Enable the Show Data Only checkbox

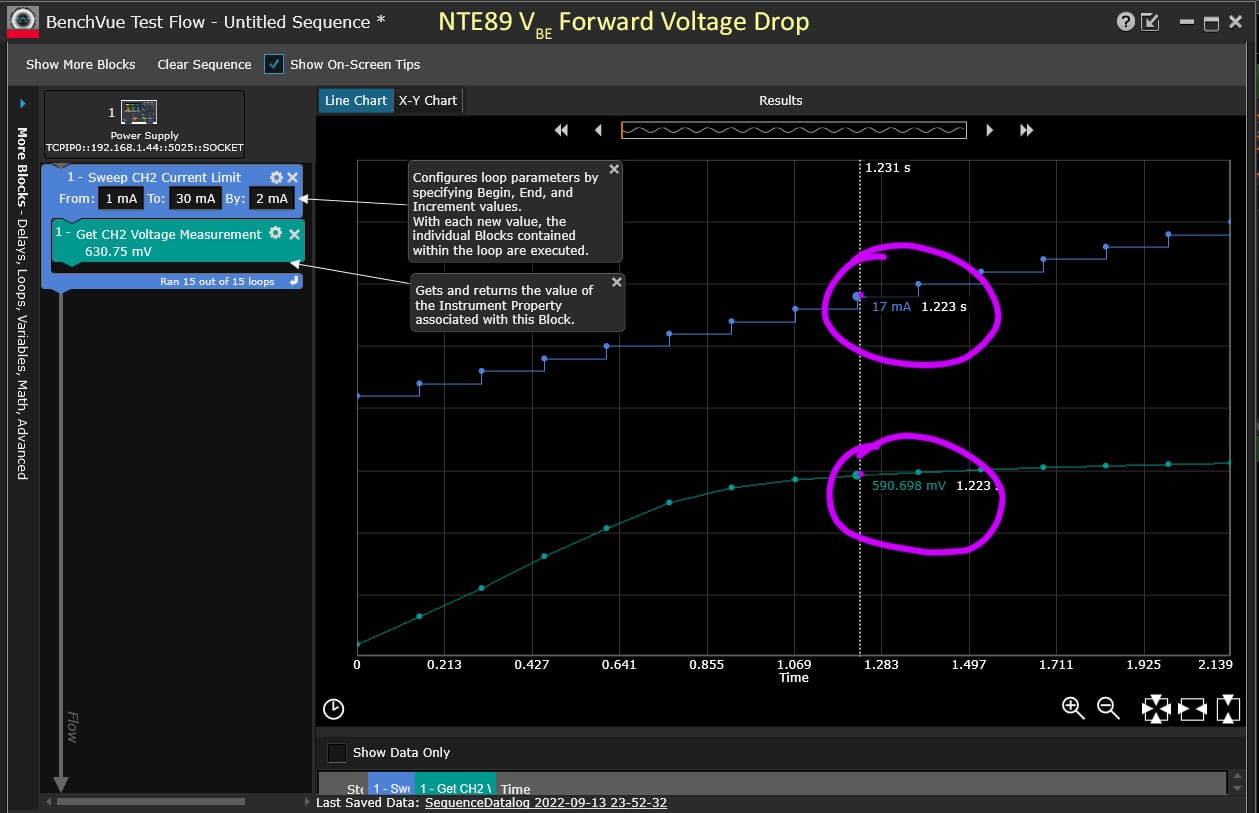pos(338,752)
